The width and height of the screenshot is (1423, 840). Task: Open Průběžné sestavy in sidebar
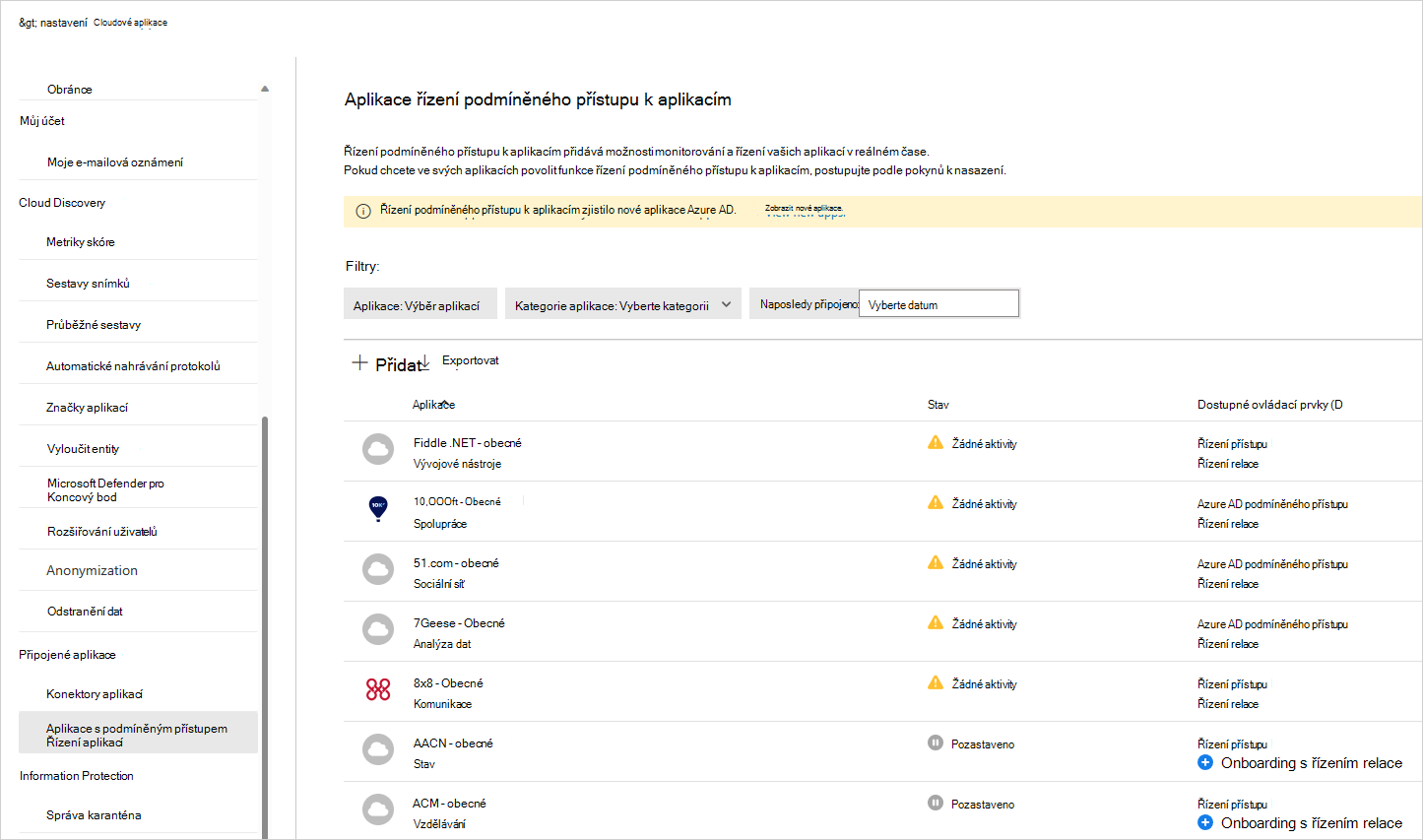tap(94, 325)
